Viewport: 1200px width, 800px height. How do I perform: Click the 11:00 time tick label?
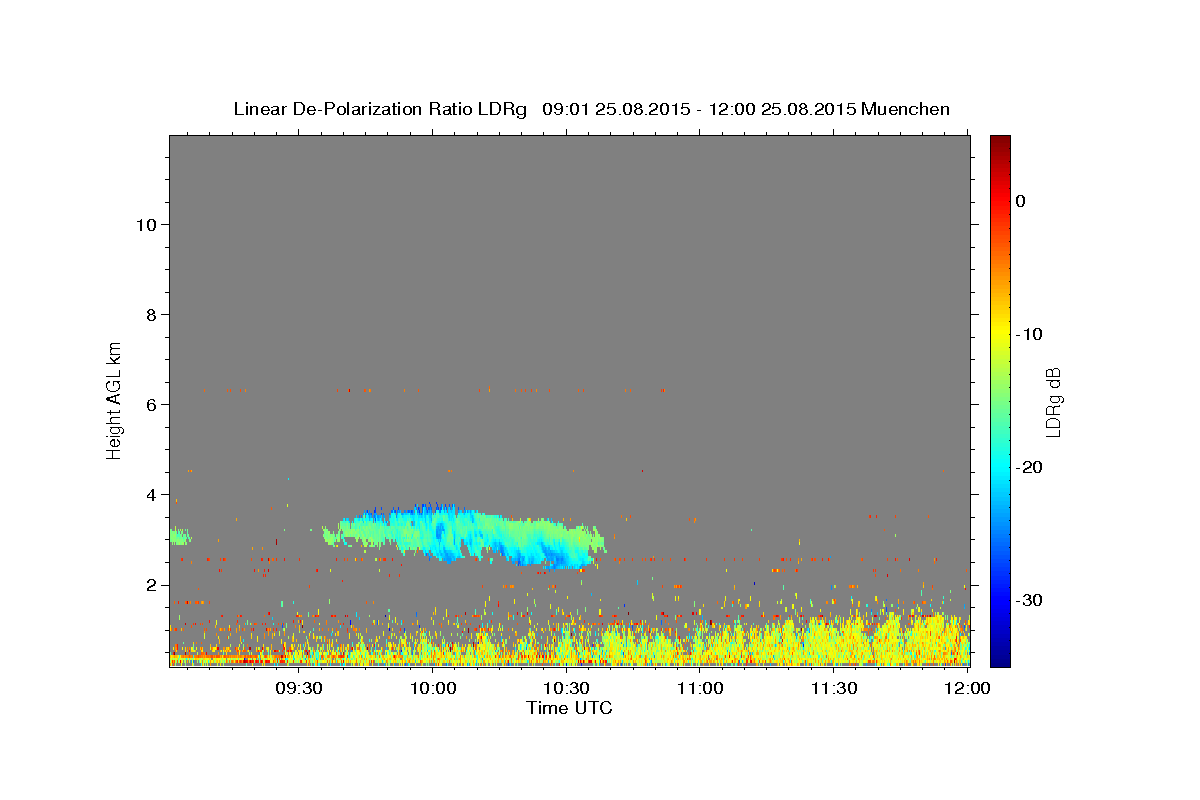[x=700, y=688]
